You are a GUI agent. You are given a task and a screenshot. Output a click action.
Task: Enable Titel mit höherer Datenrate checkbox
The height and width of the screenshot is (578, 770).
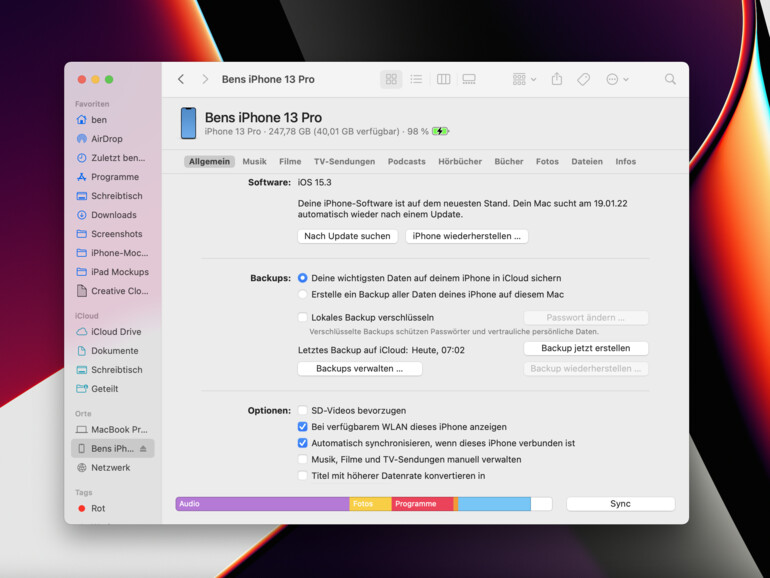click(302, 476)
